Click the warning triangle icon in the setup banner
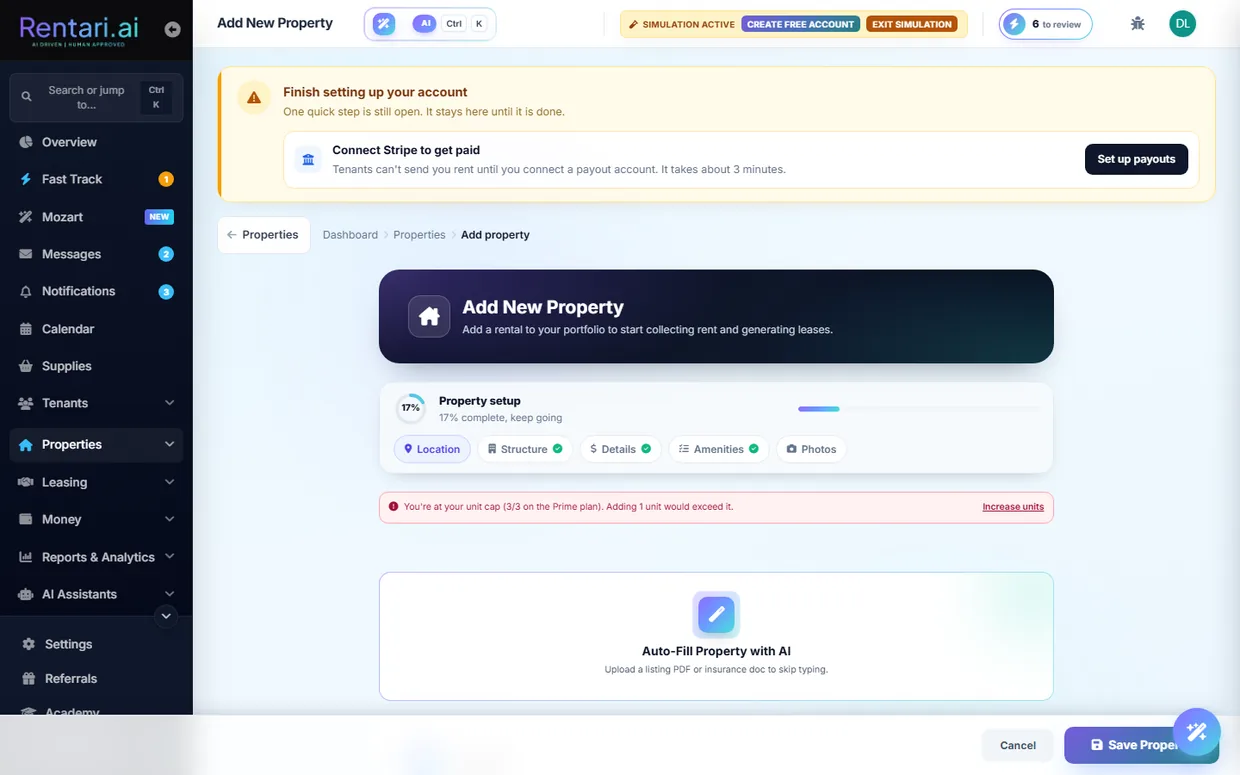Image resolution: width=1240 pixels, height=775 pixels. click(x=254, y=98)
